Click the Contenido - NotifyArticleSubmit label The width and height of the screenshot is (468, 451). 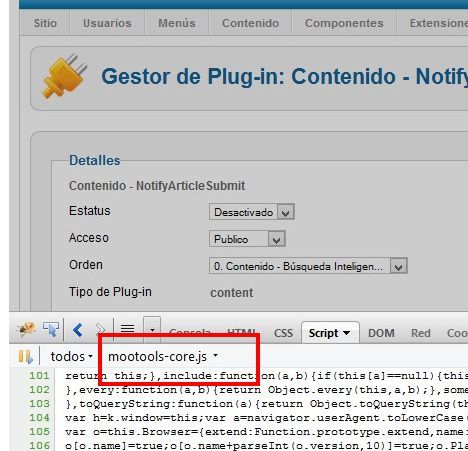[x=157, y=186]
